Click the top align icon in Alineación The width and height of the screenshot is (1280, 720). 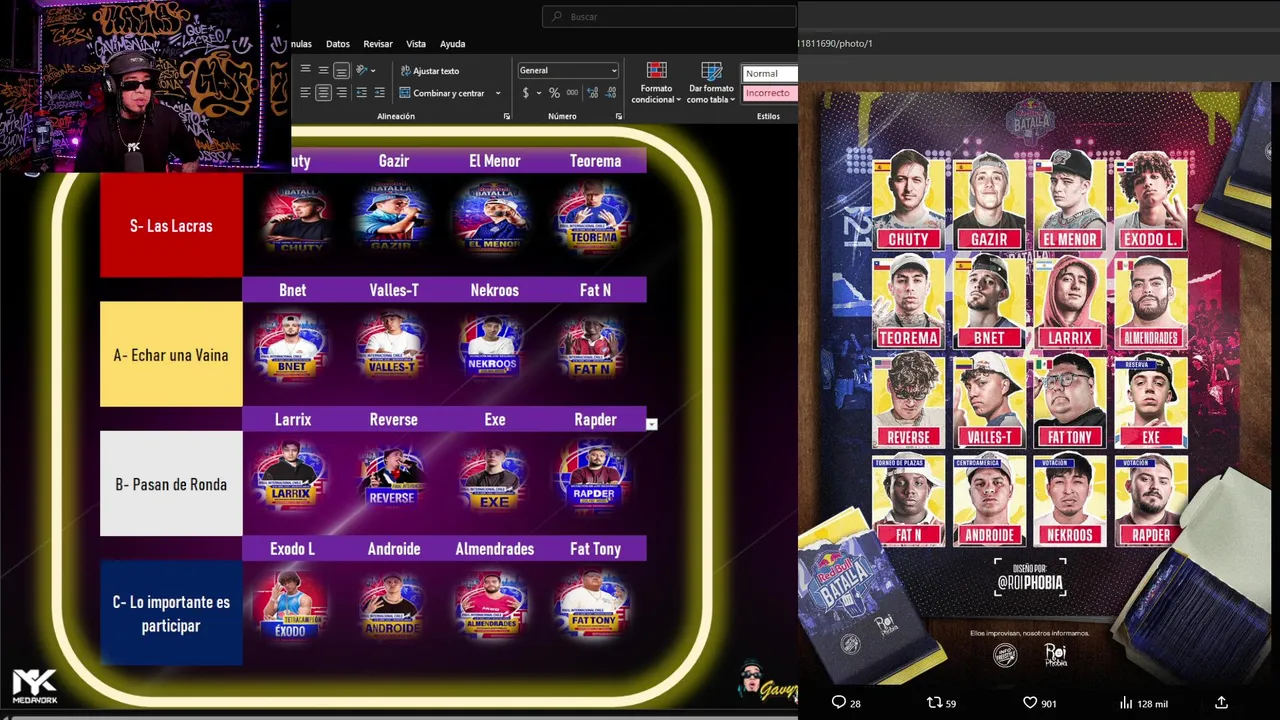[305, 70]
